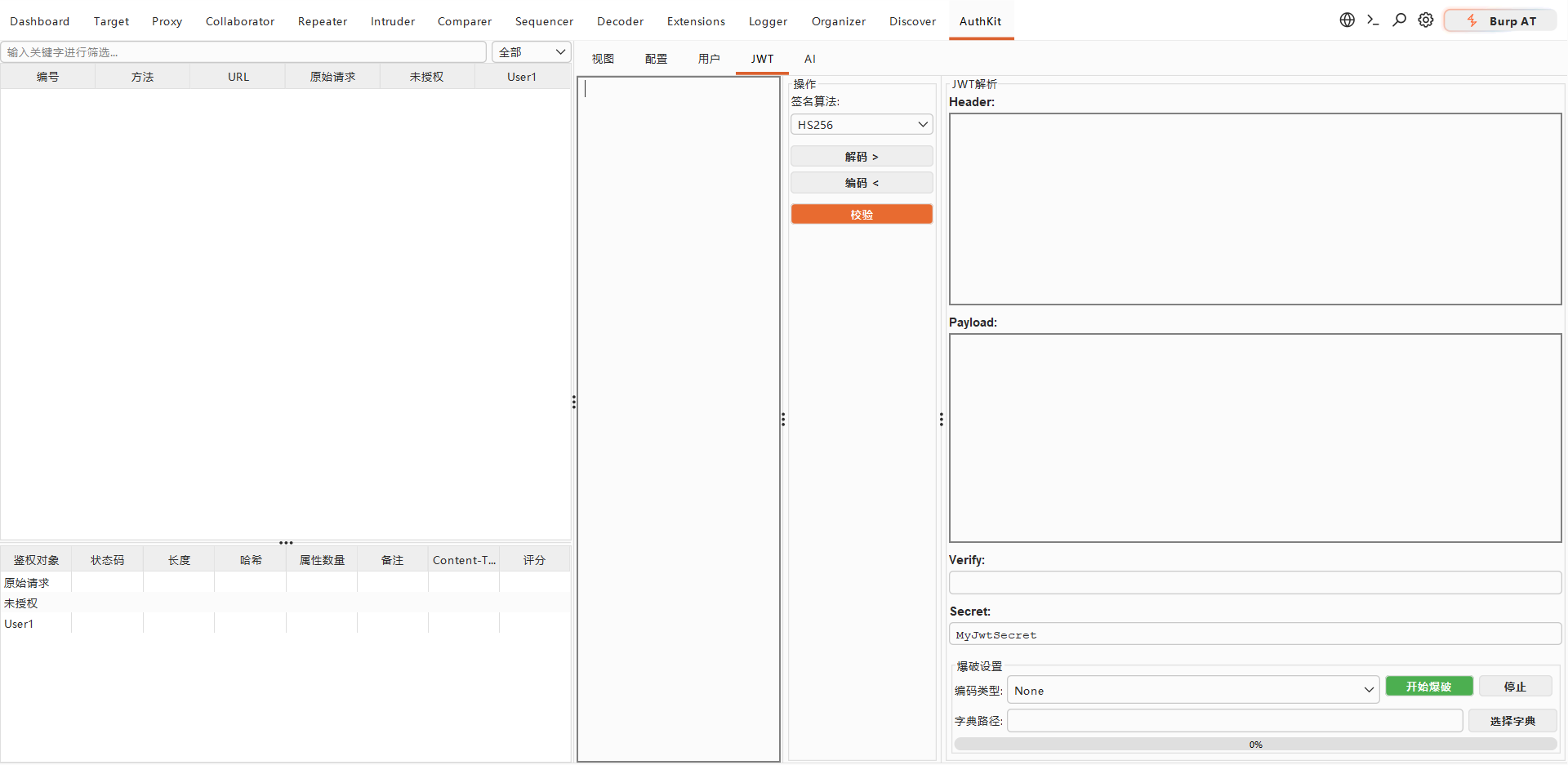Open the Logger tab
Screen dimensions: 1568x765
click(x=768, y=21)
